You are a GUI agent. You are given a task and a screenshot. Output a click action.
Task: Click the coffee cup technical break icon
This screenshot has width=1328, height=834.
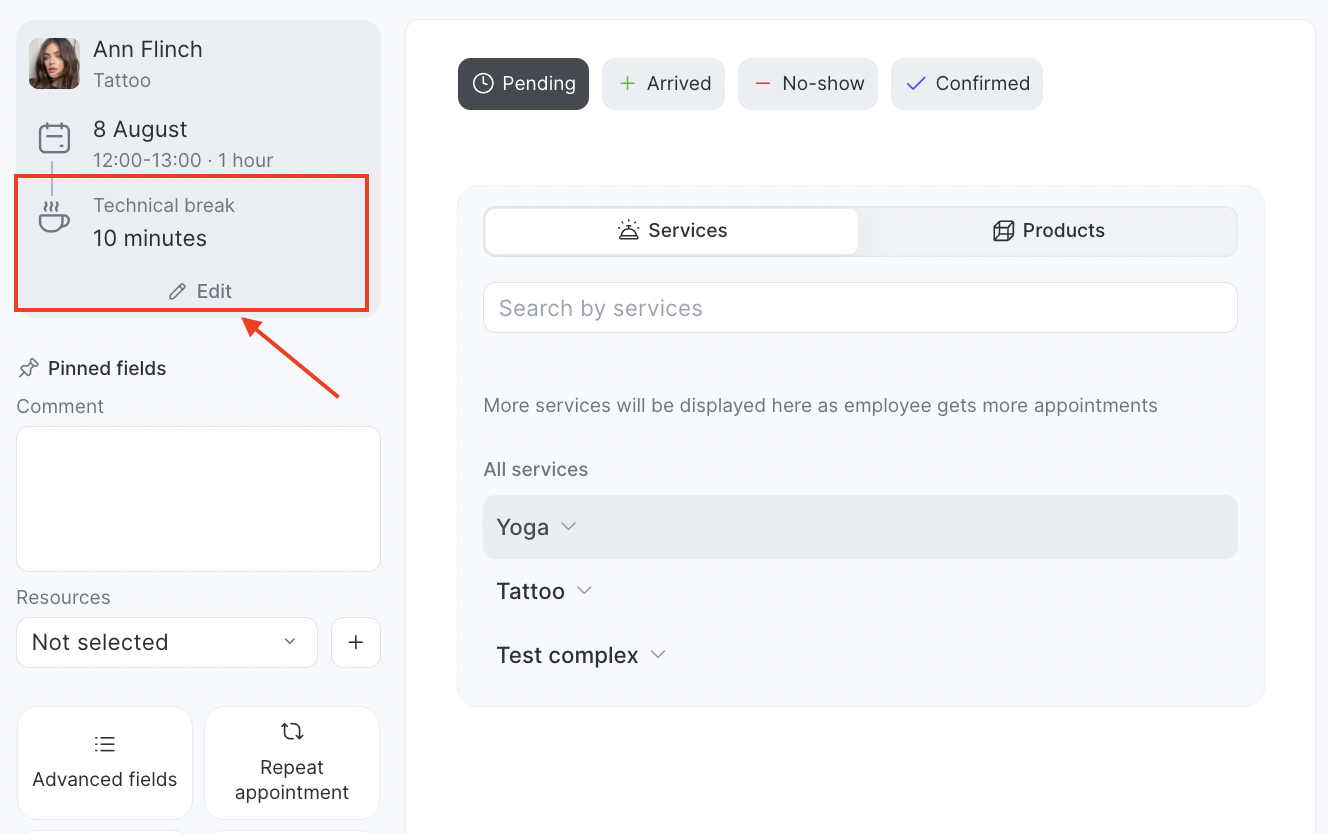tap(54, 217)
